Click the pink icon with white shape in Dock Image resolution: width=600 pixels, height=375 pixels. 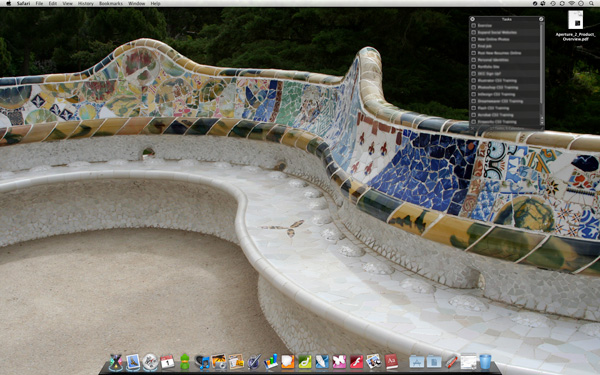[x=339, y=362]
